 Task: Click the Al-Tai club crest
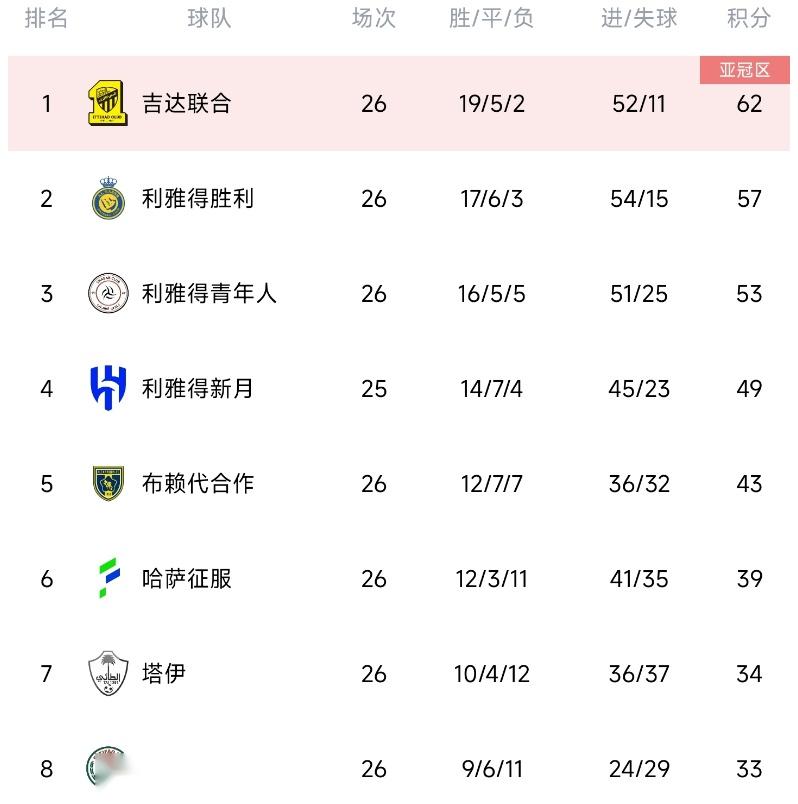click(108, 673)
